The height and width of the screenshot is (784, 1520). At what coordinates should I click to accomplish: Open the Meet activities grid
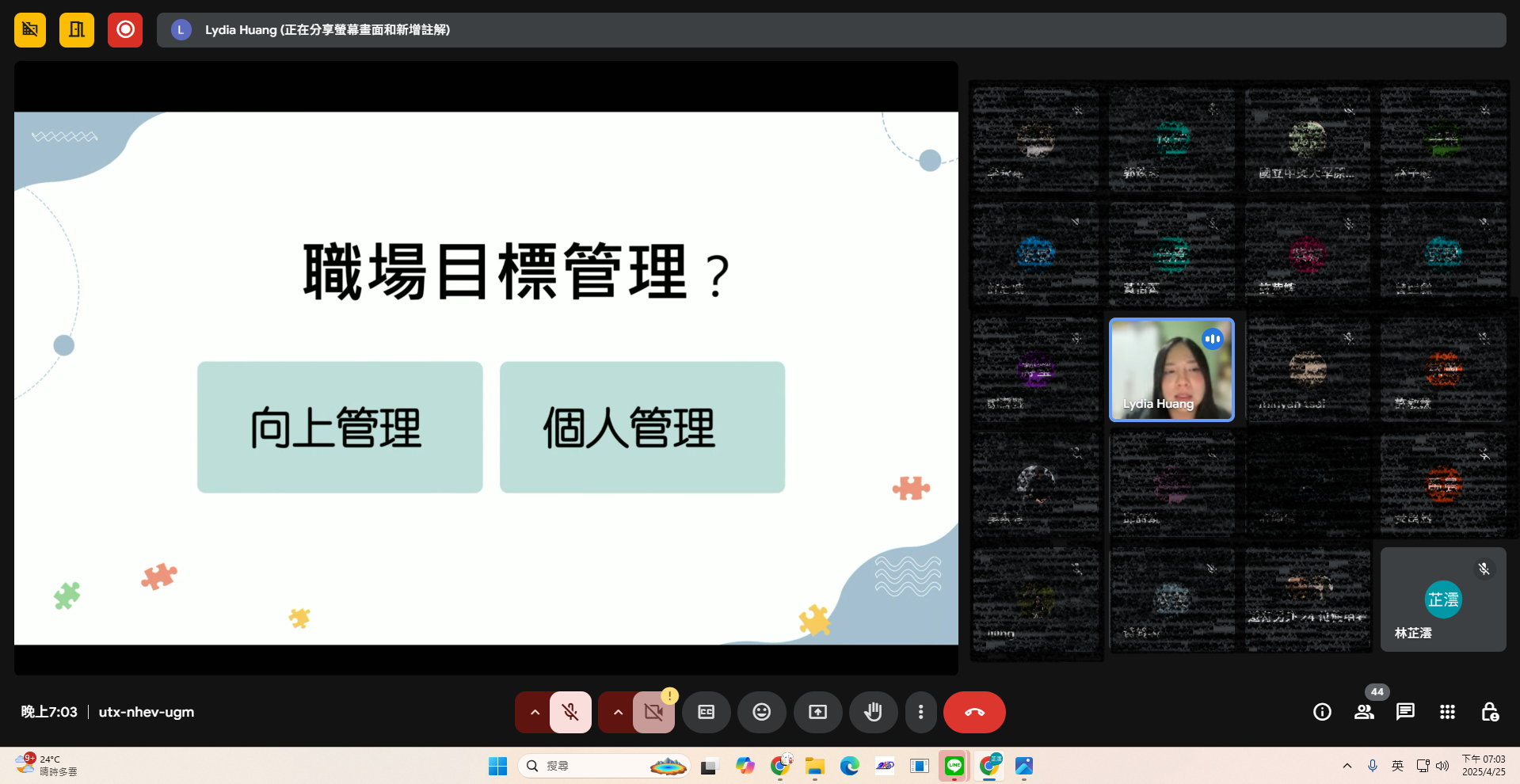pos(1447,711)
